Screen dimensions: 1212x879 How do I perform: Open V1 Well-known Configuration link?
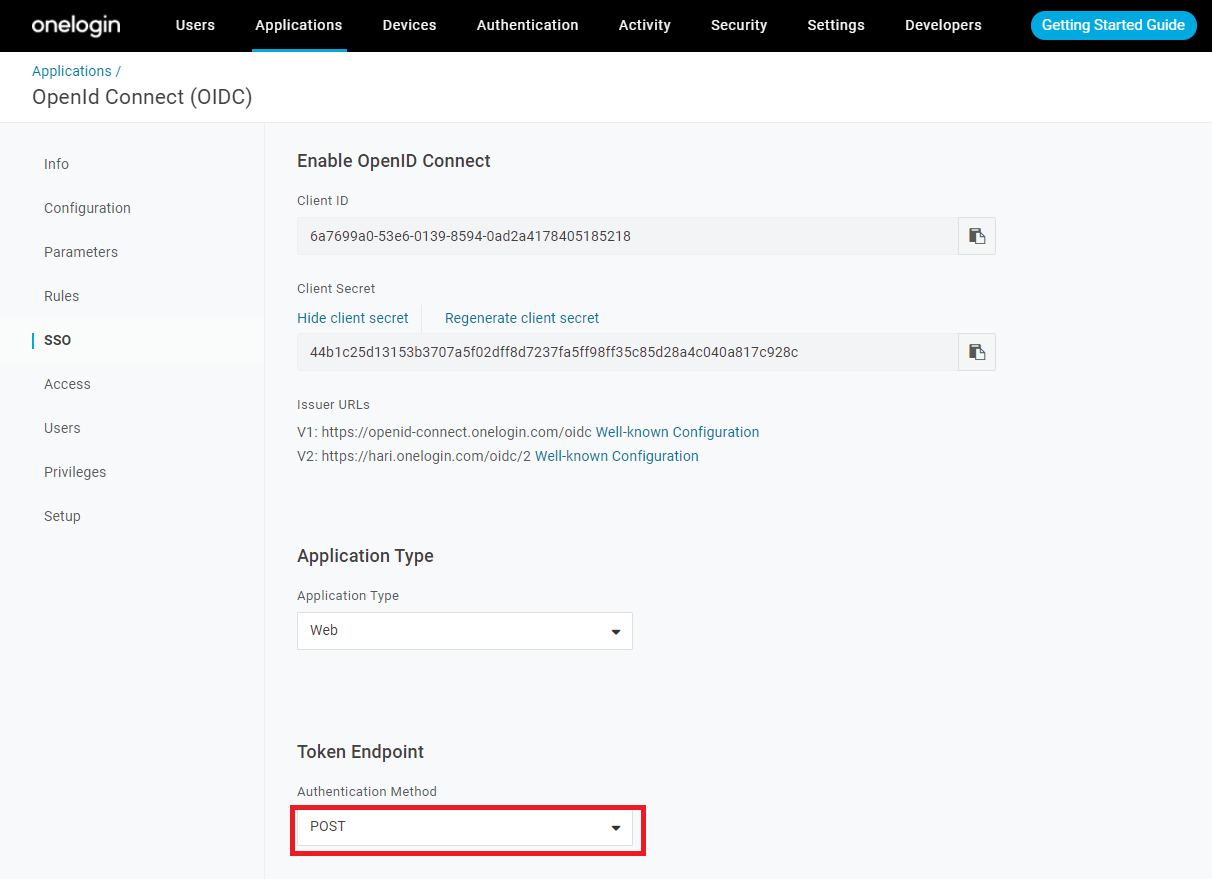coord(677,432)
